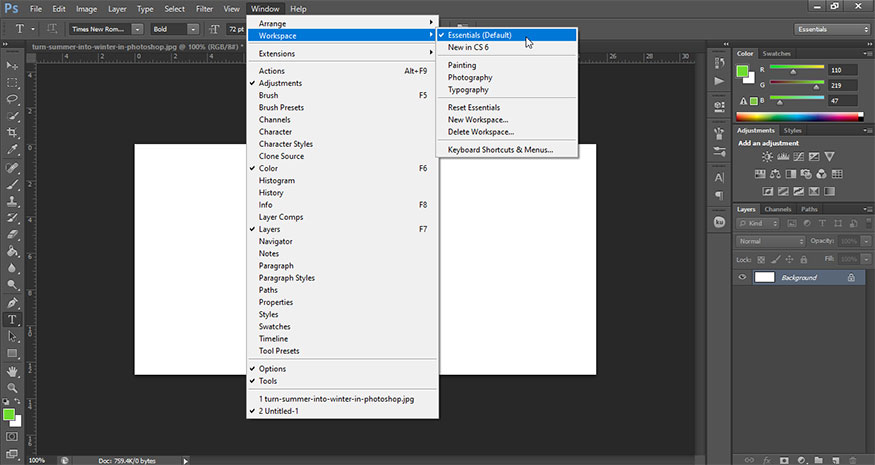
Task: Open the History panel icon
Action: (719, 63)
